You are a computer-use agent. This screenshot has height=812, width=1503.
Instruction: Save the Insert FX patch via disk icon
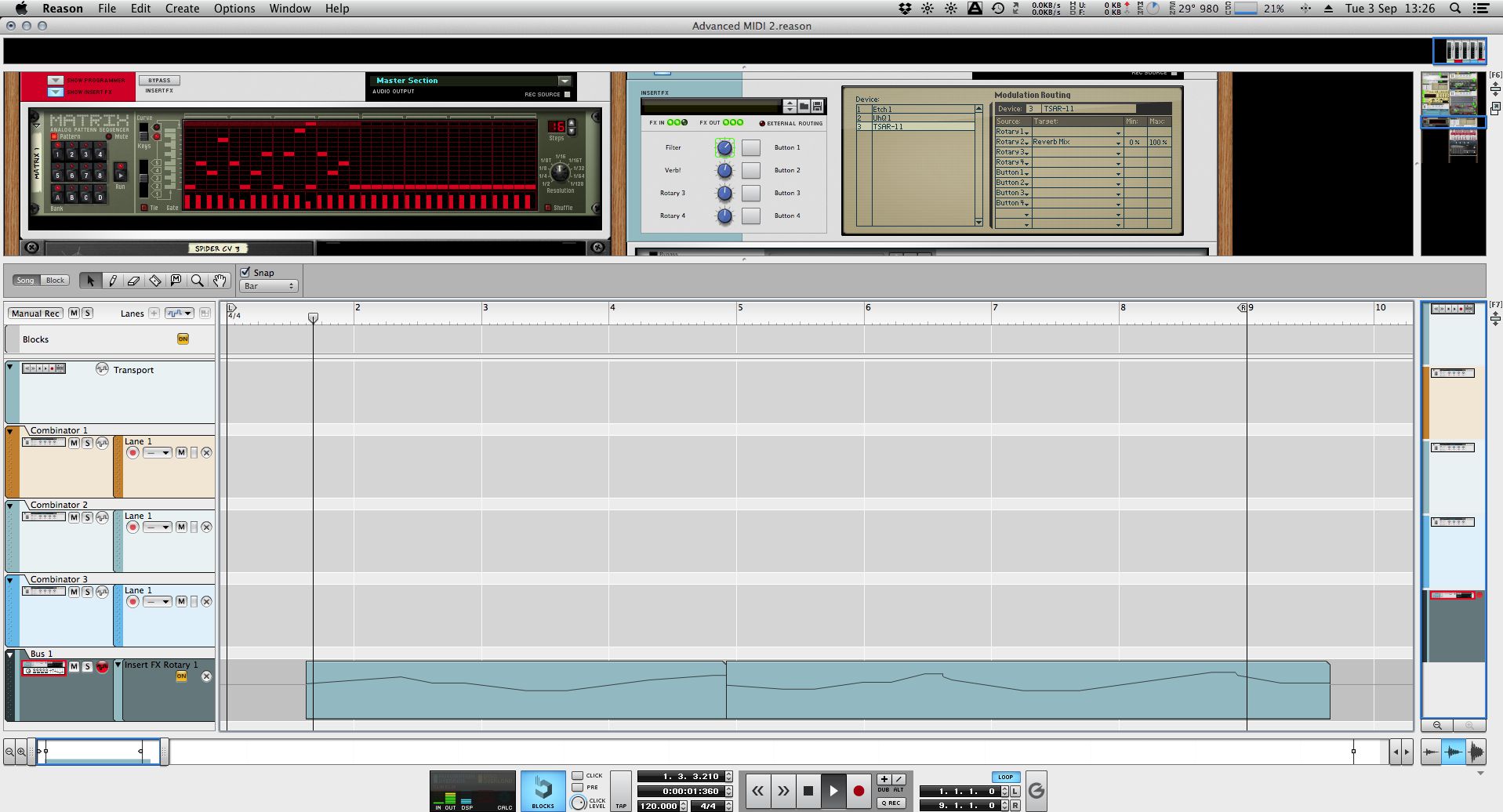tap(817, 106)
